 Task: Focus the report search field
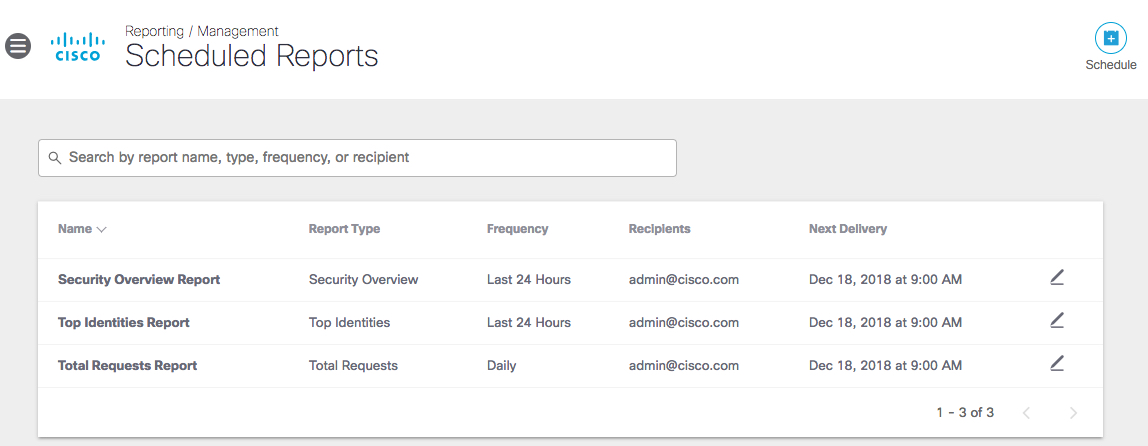(360, 158)
